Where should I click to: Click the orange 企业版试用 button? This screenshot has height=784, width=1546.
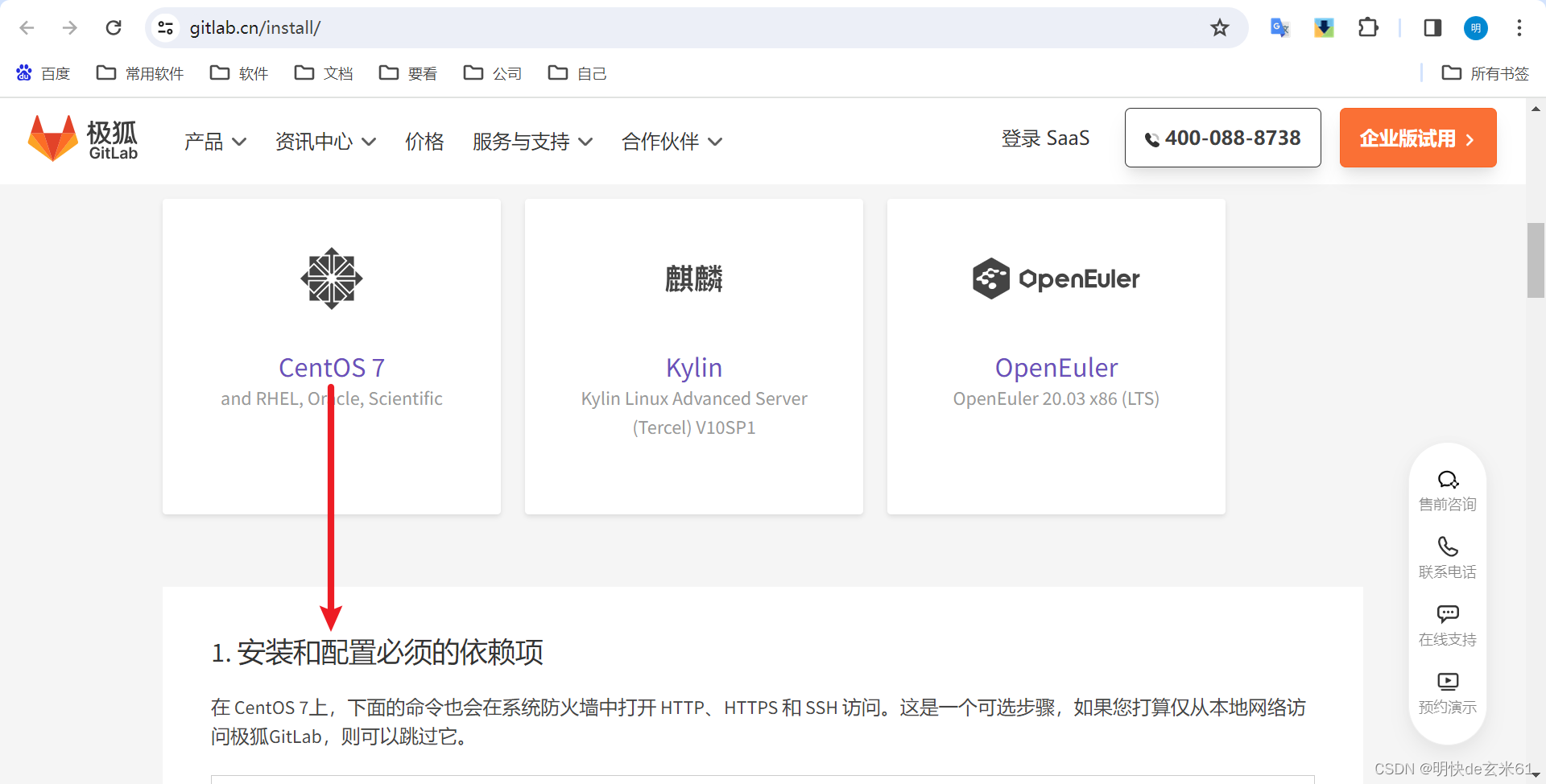coord(1417,138)
